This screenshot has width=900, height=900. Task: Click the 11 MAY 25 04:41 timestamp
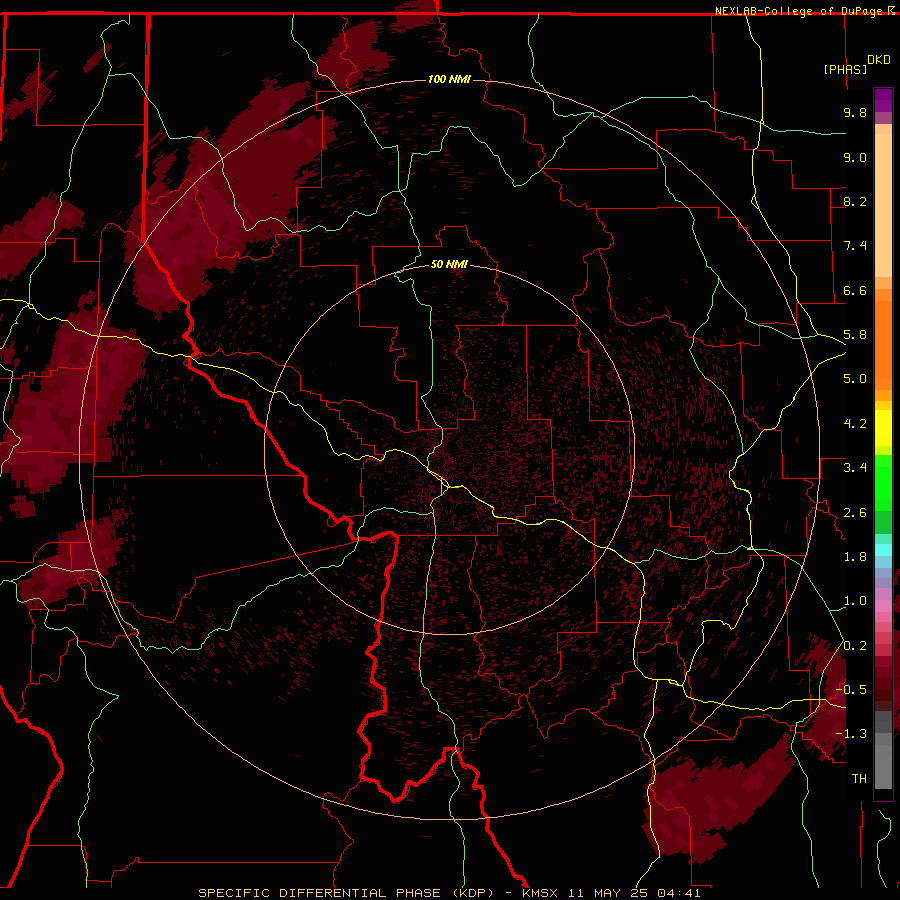634,893
